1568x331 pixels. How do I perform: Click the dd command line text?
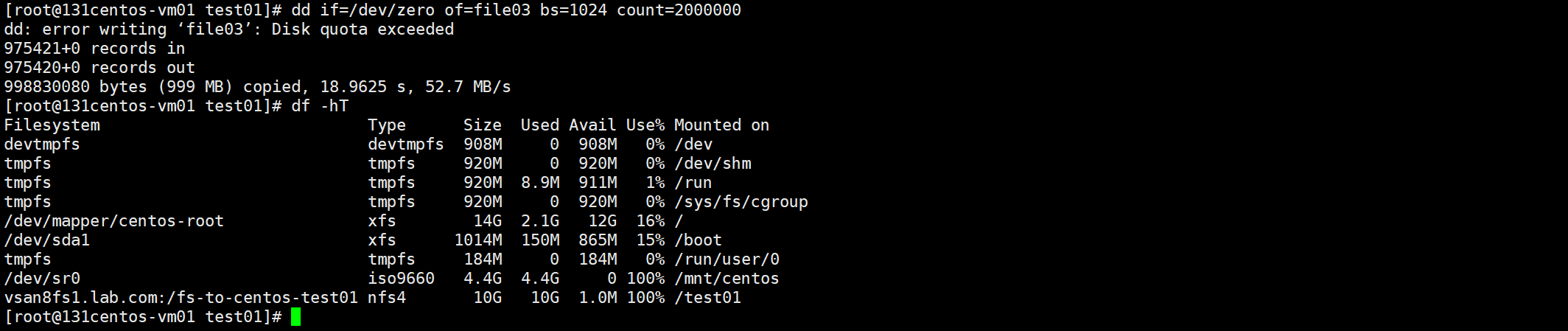pyautogui.click(x=516, y=10)
